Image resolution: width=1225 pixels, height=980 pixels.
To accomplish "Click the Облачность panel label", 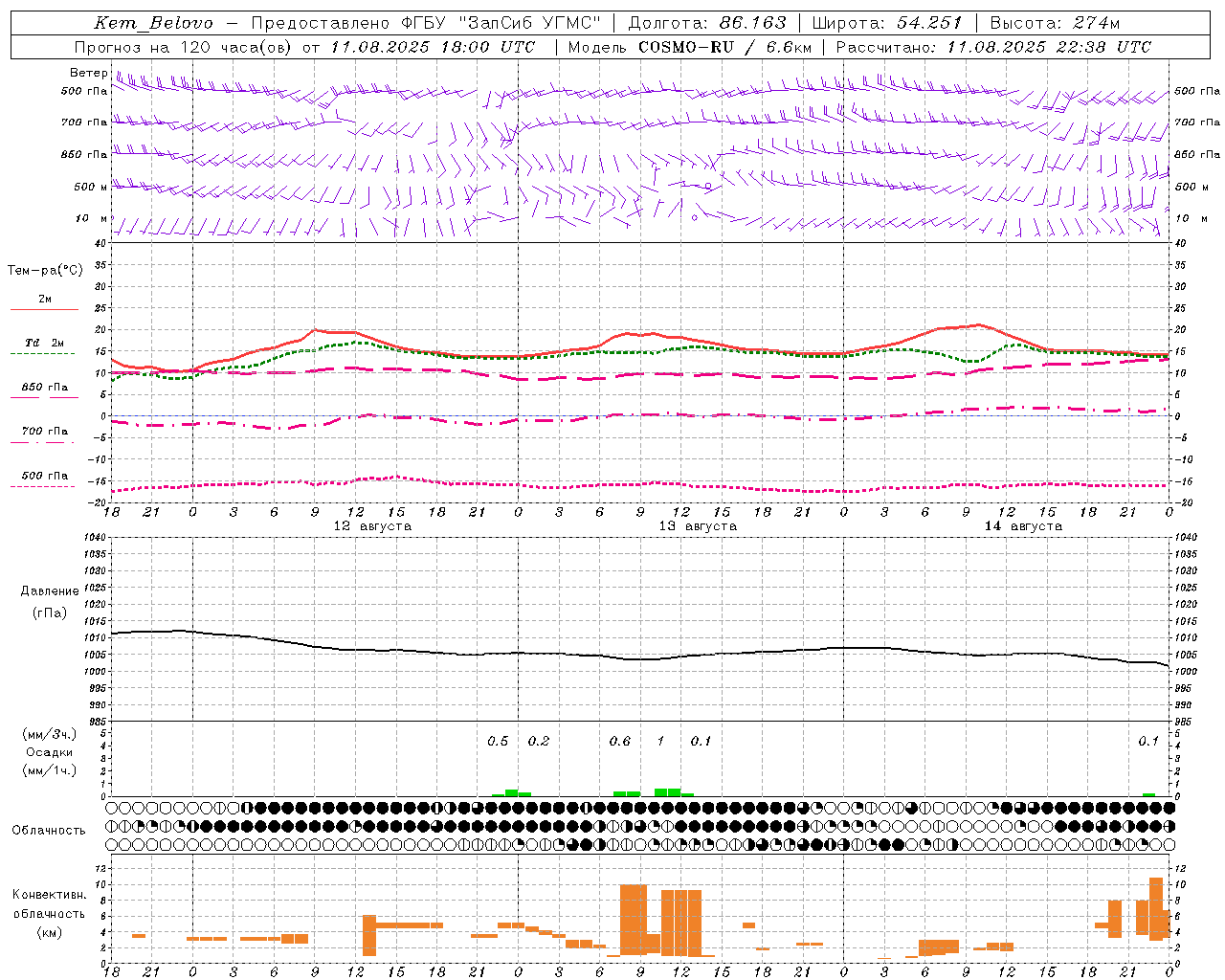I will [49, 831].
